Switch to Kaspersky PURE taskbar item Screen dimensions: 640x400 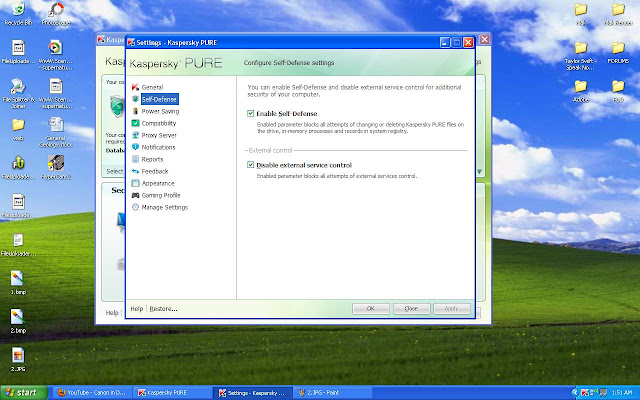(173, 393)
